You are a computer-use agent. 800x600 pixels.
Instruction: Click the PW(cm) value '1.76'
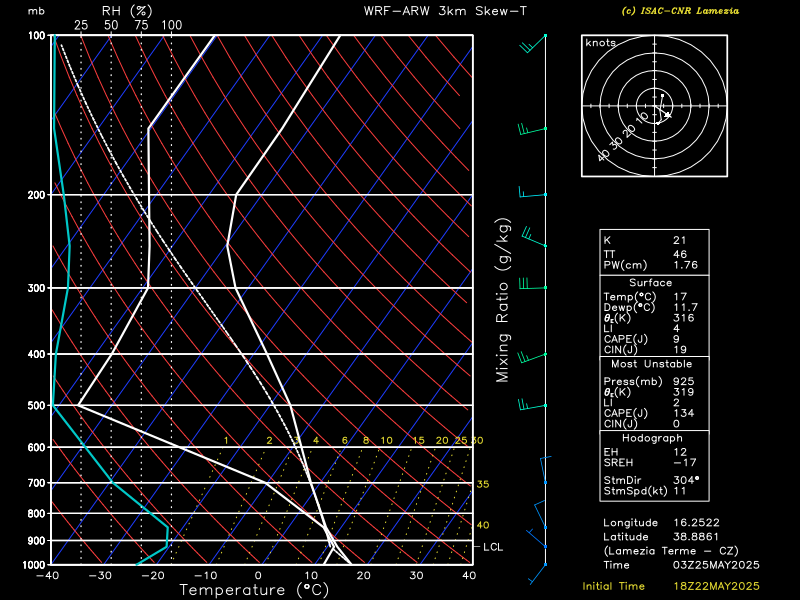(685, 265)
